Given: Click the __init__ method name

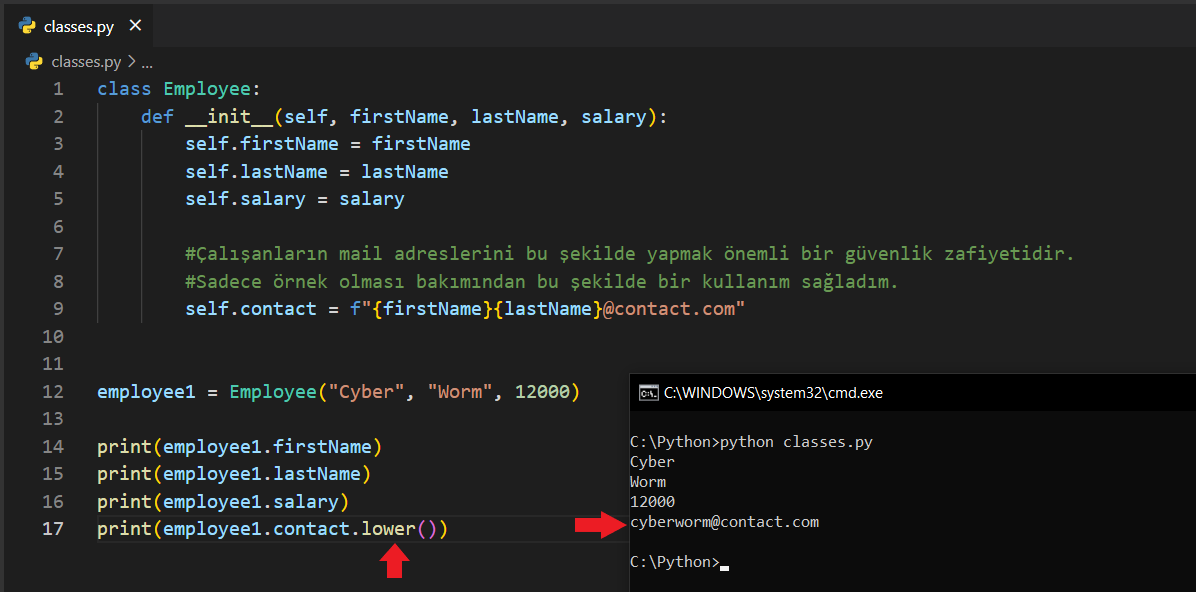Looking at the screenshot, I should pyautogui.click(x=229, y=117).
